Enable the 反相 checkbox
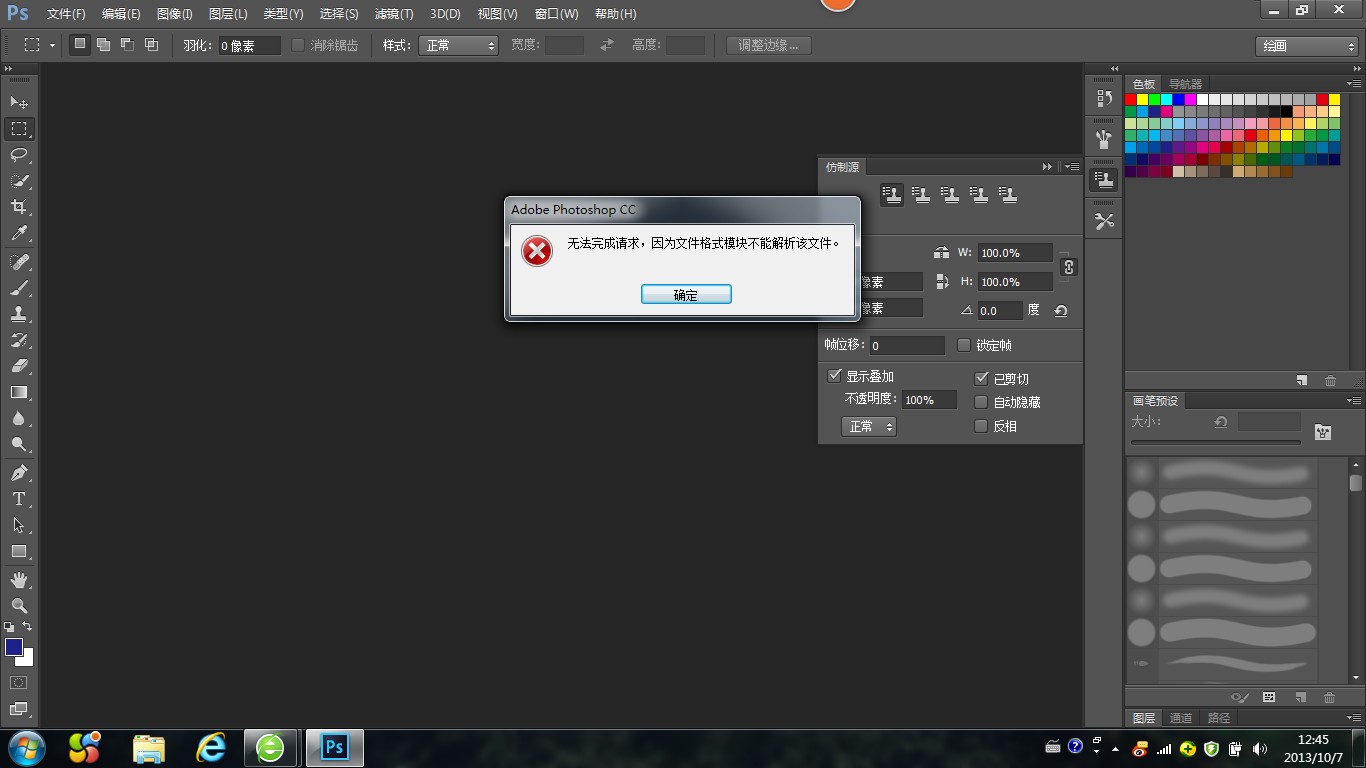The height and width of the screenshot is (768, 1366). tap(981, 426)
